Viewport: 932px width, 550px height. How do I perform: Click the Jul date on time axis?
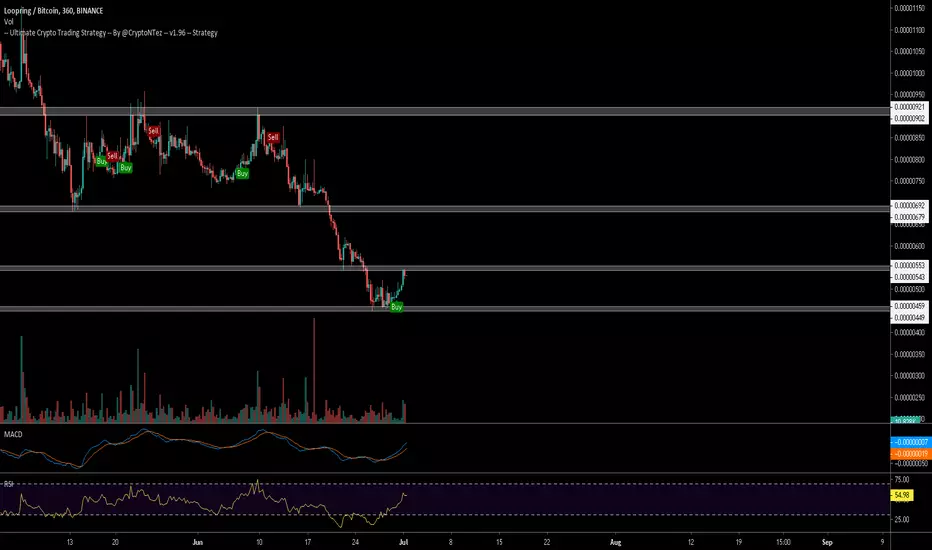[x=404, y=542]
